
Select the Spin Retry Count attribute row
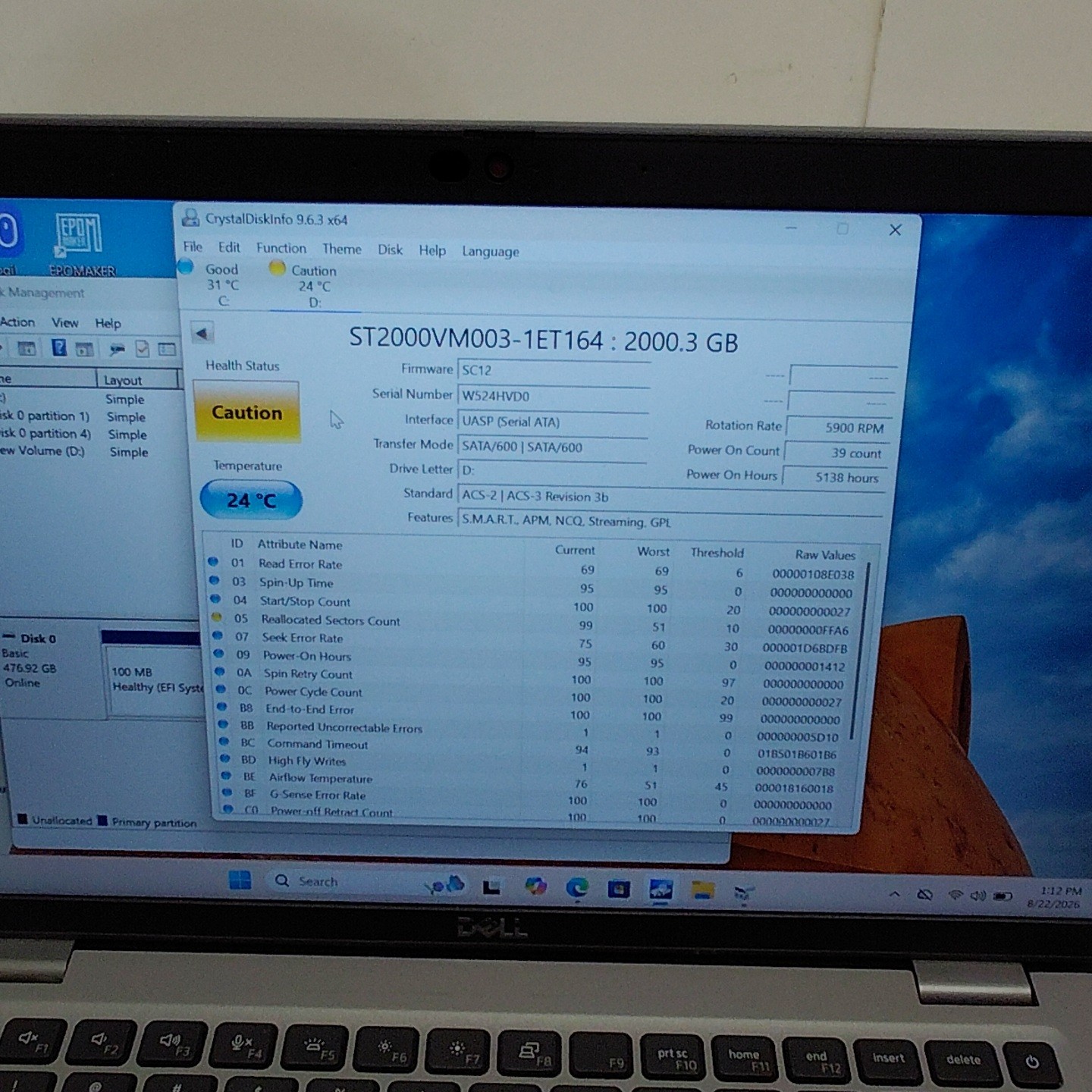point(533,677)
